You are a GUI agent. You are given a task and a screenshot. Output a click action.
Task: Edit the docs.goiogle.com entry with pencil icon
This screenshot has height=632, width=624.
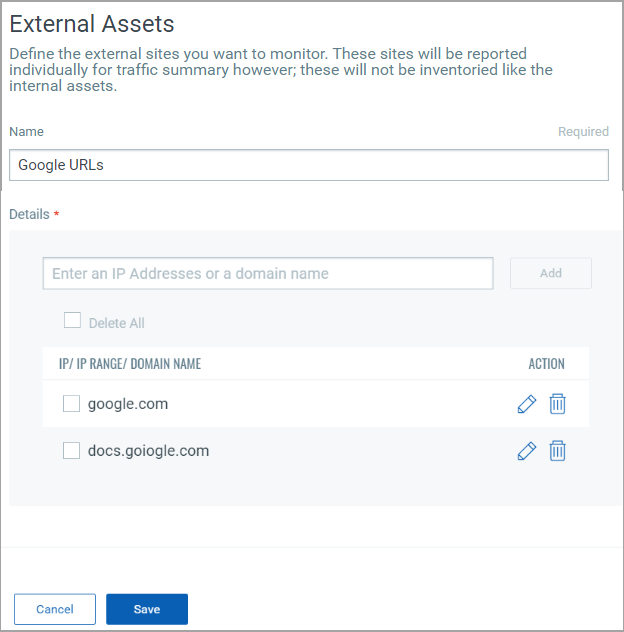point(527,451)
